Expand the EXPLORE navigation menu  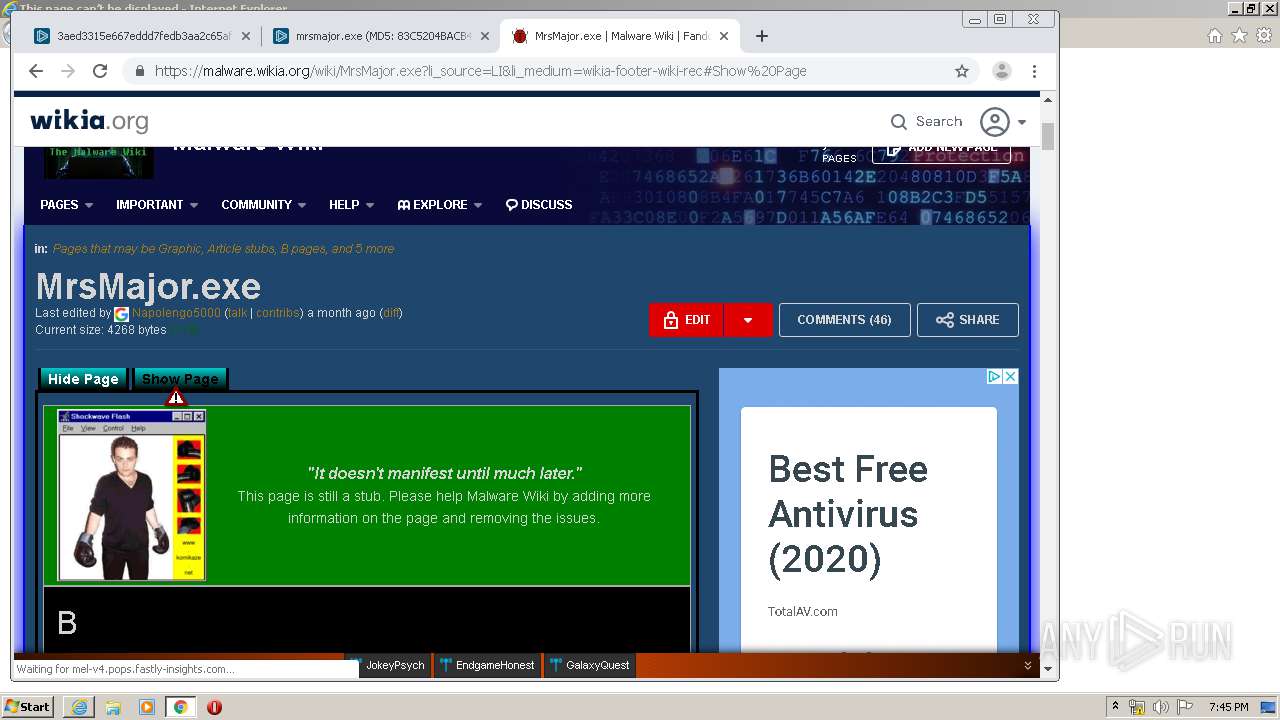[x=440, y=204]
